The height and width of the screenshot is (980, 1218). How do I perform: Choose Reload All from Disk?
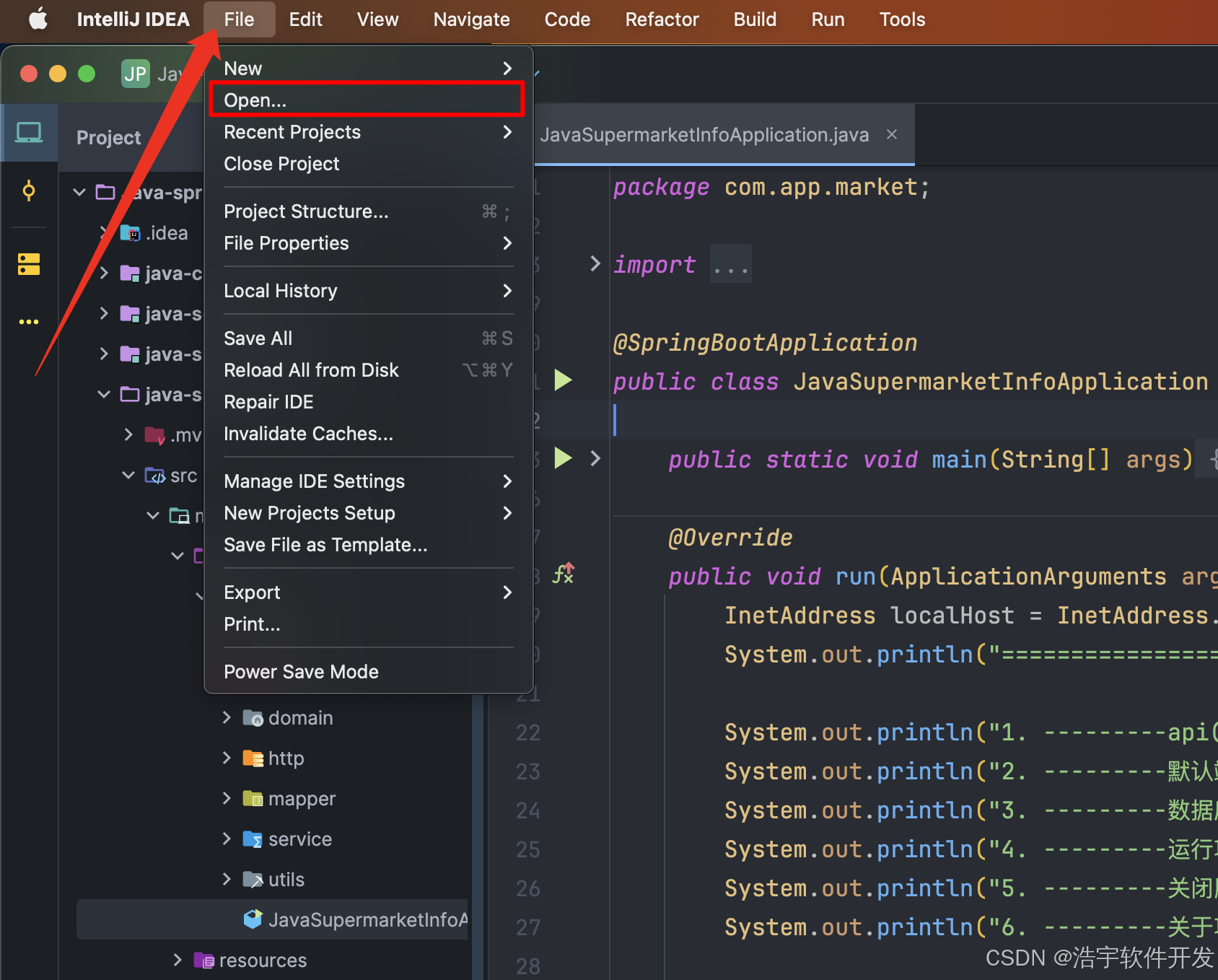[369, 370]
